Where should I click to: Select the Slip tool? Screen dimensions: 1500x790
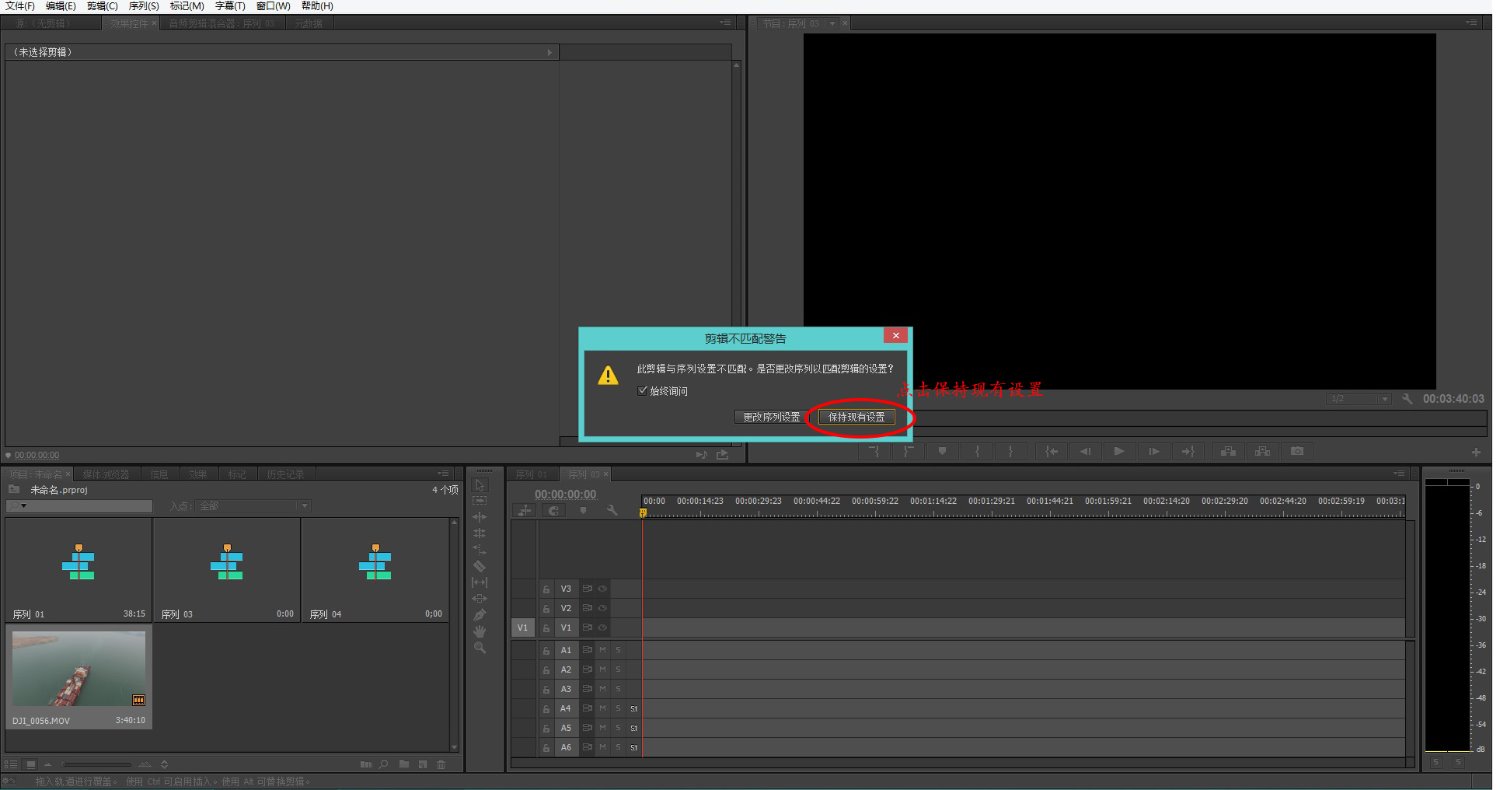click(x=480, y=582)
